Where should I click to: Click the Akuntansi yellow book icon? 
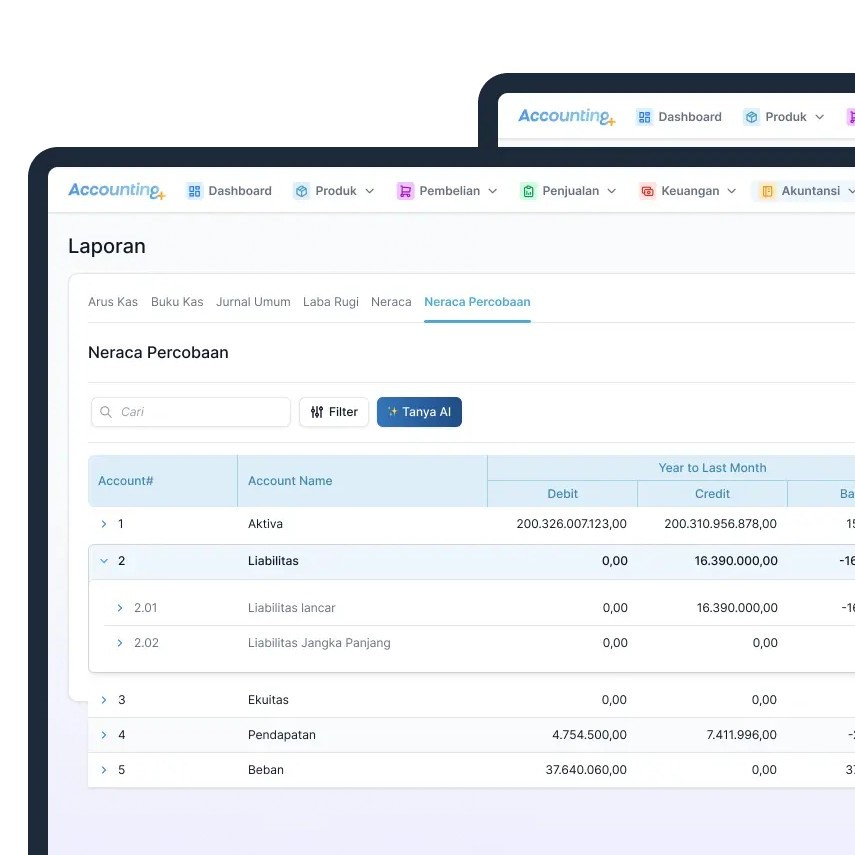tap(767, 191)
